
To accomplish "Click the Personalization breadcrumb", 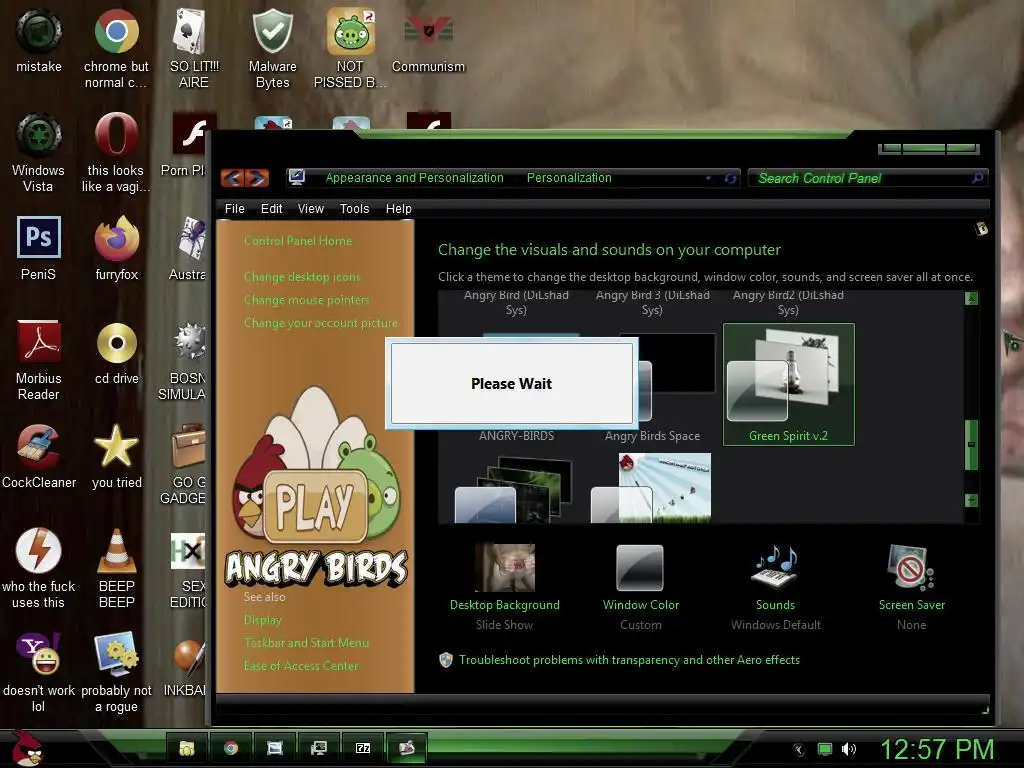I will 569,178.
